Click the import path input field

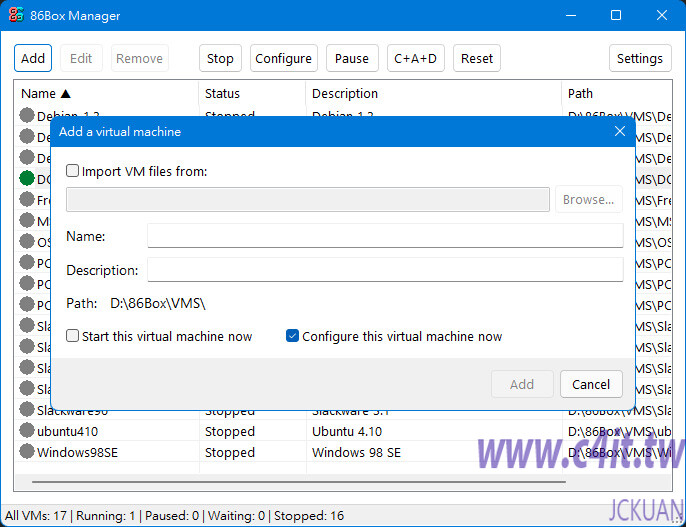pos(308,199)
